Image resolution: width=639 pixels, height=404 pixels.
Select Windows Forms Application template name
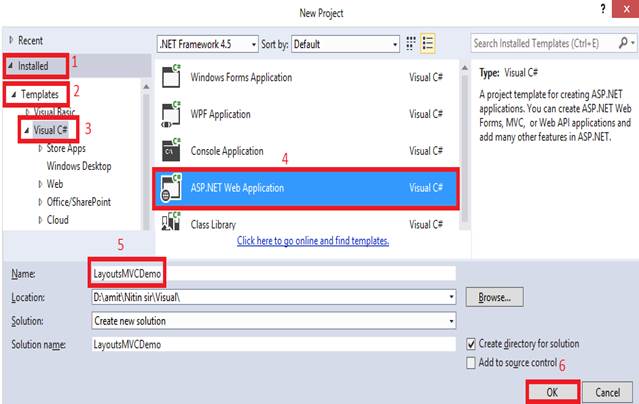point(241,77)
